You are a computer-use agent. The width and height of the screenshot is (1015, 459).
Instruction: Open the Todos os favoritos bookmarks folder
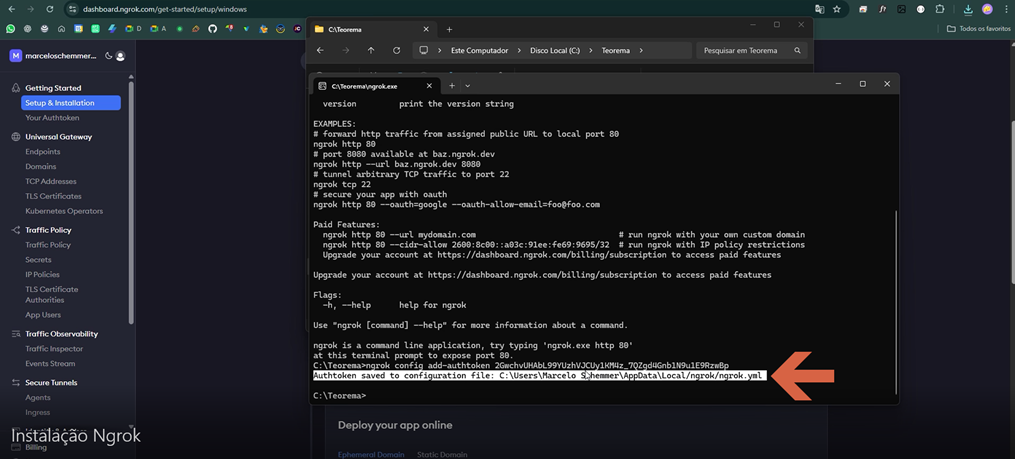(x=978, y=28)
